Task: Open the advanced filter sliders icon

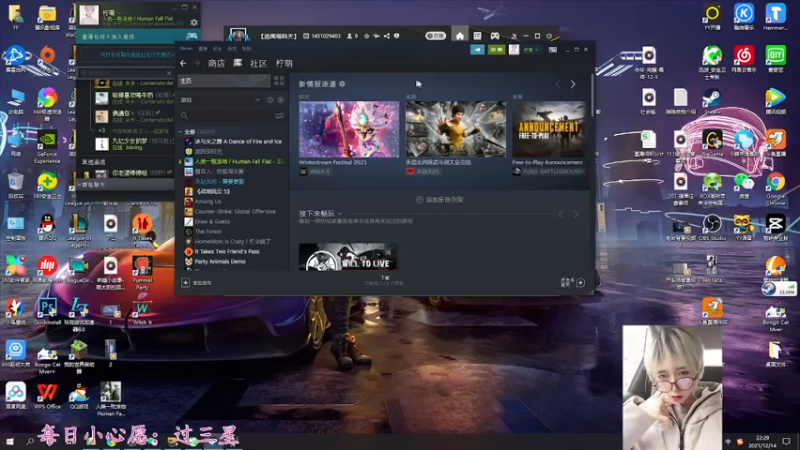Action: point(279,116)
